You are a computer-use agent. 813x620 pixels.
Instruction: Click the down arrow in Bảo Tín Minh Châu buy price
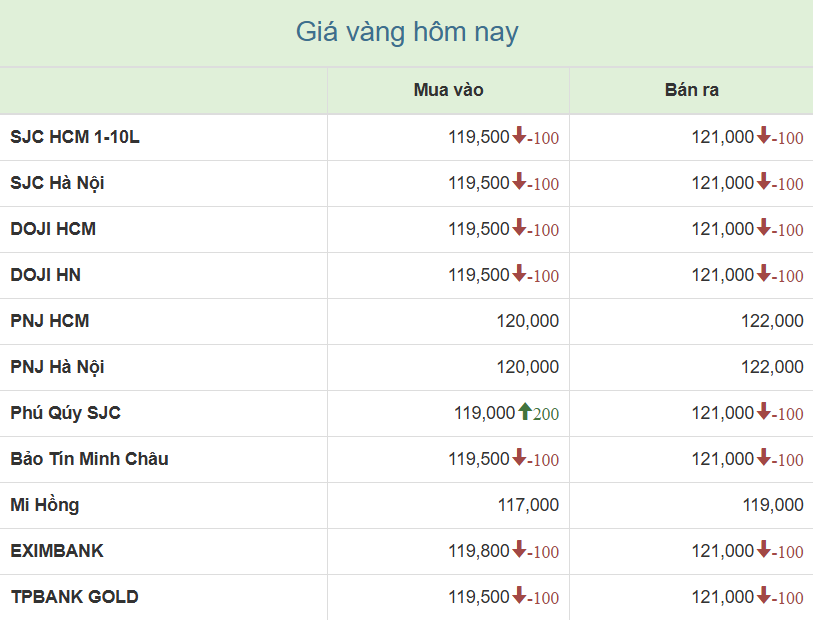click(519, 458)
